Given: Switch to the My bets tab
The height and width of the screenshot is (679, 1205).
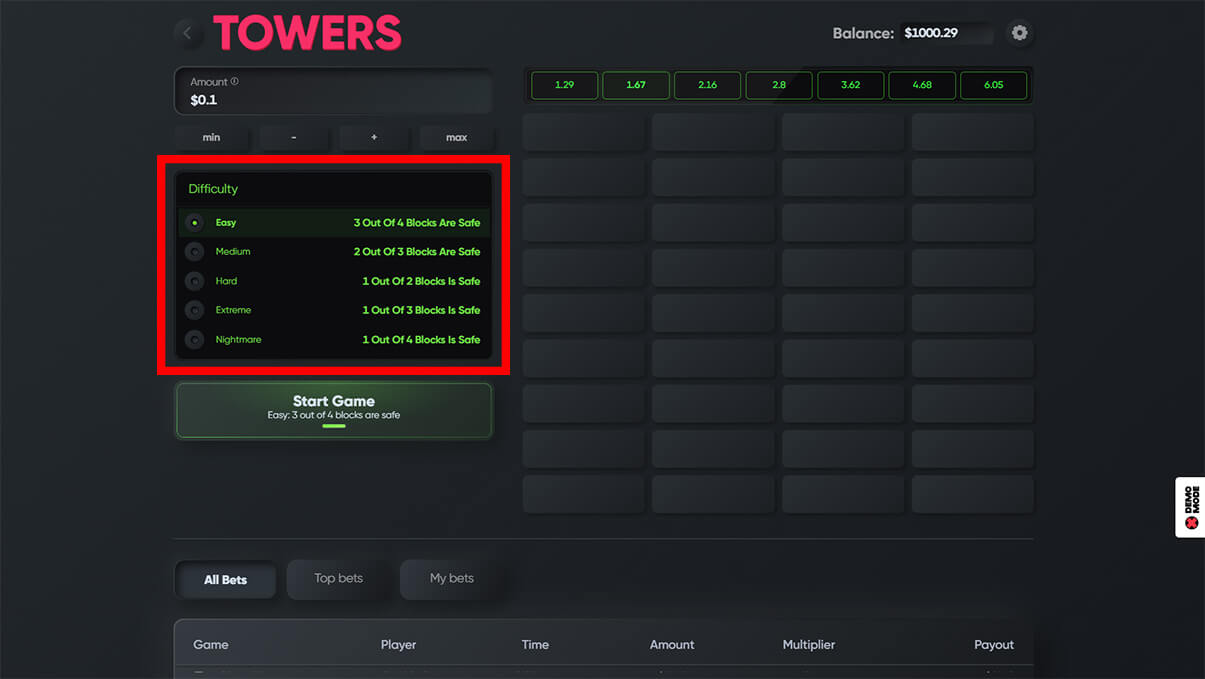Looking at the screenshot, I should pos(451,578).
